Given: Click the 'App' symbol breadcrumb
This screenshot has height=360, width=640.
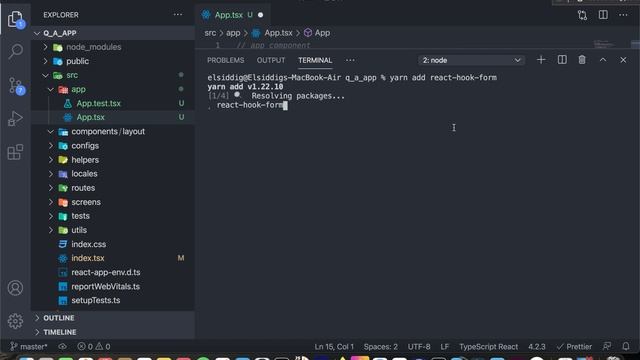Looking at the screenshot, I should click(x=318, y=33).
